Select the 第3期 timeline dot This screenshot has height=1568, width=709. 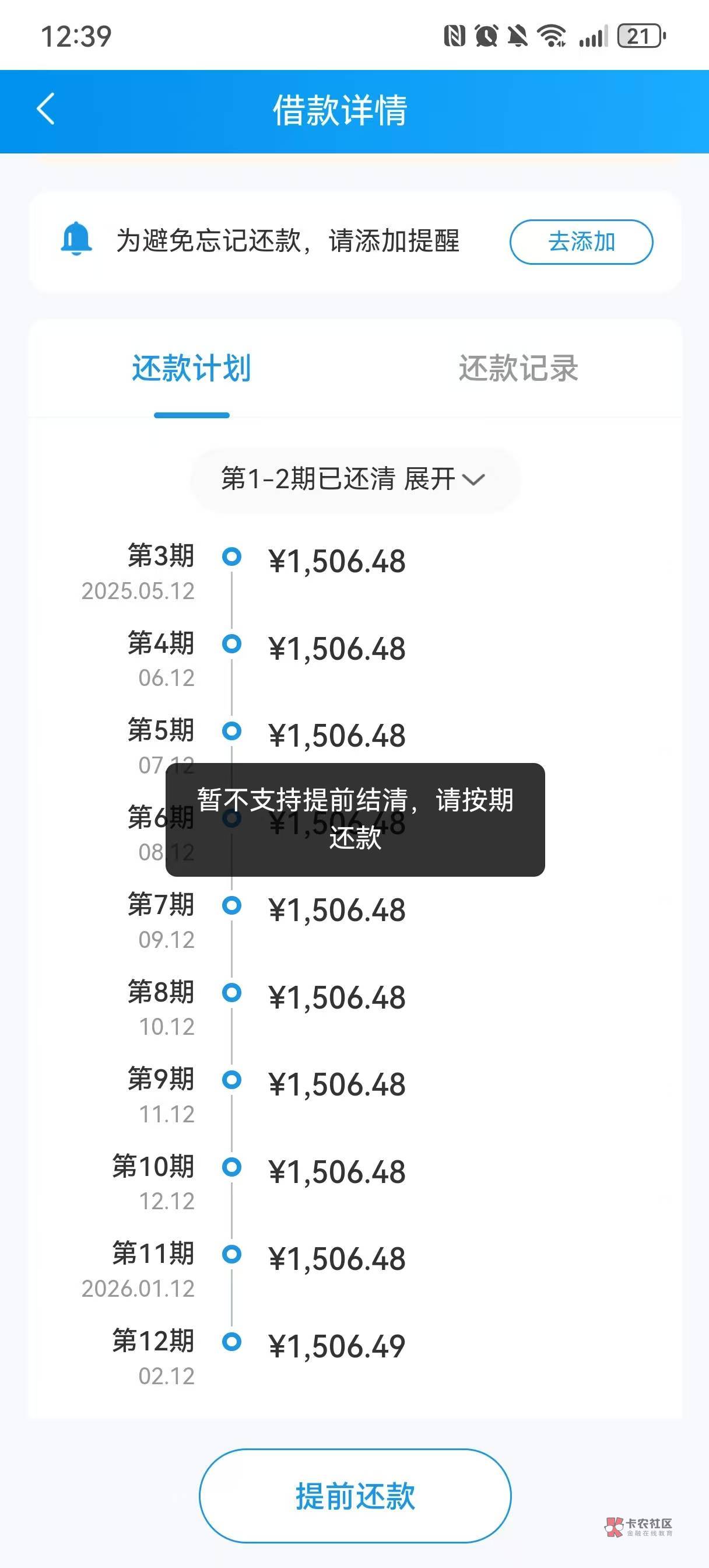click(x=232, y=556)
